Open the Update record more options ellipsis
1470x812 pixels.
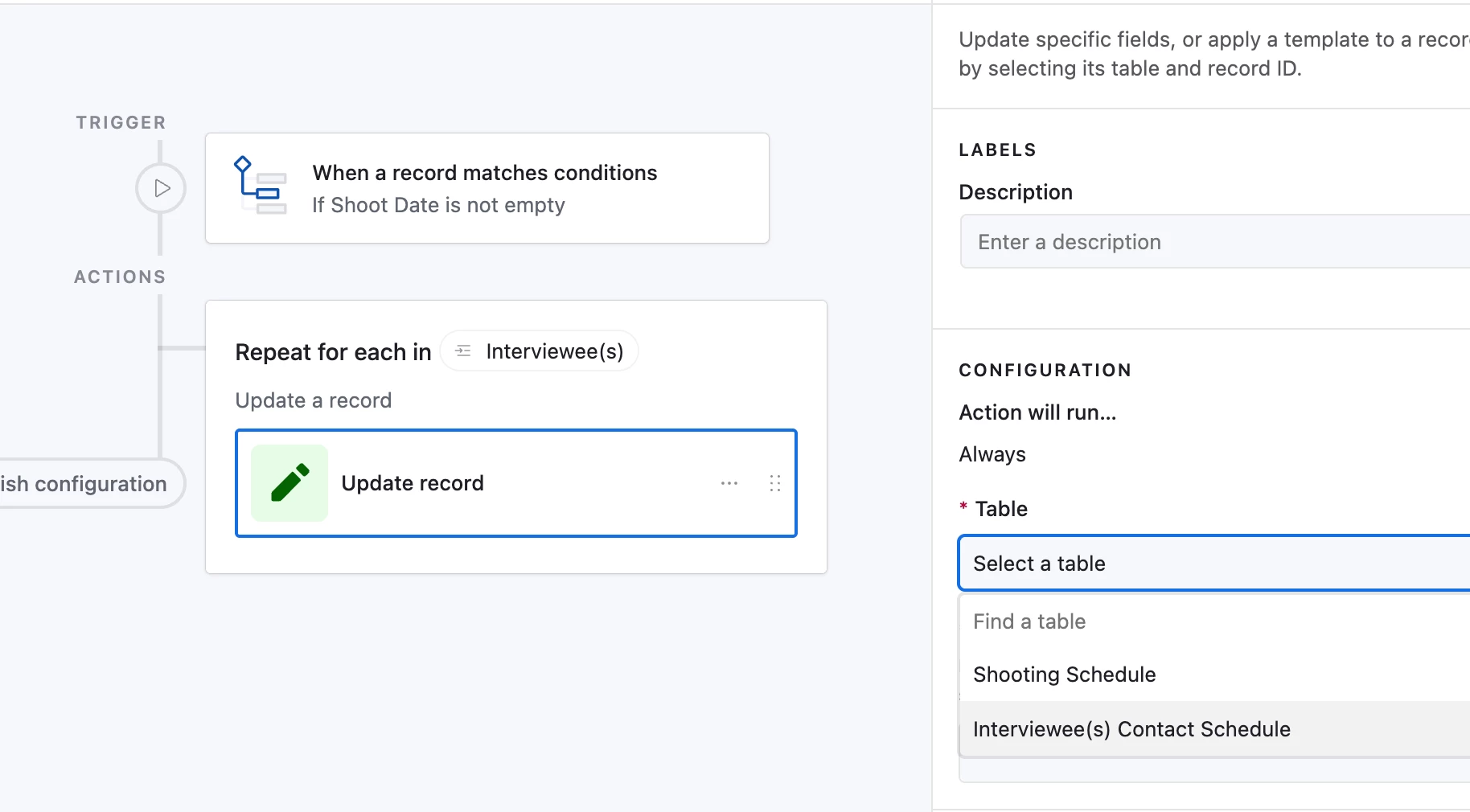pos(729,483)
